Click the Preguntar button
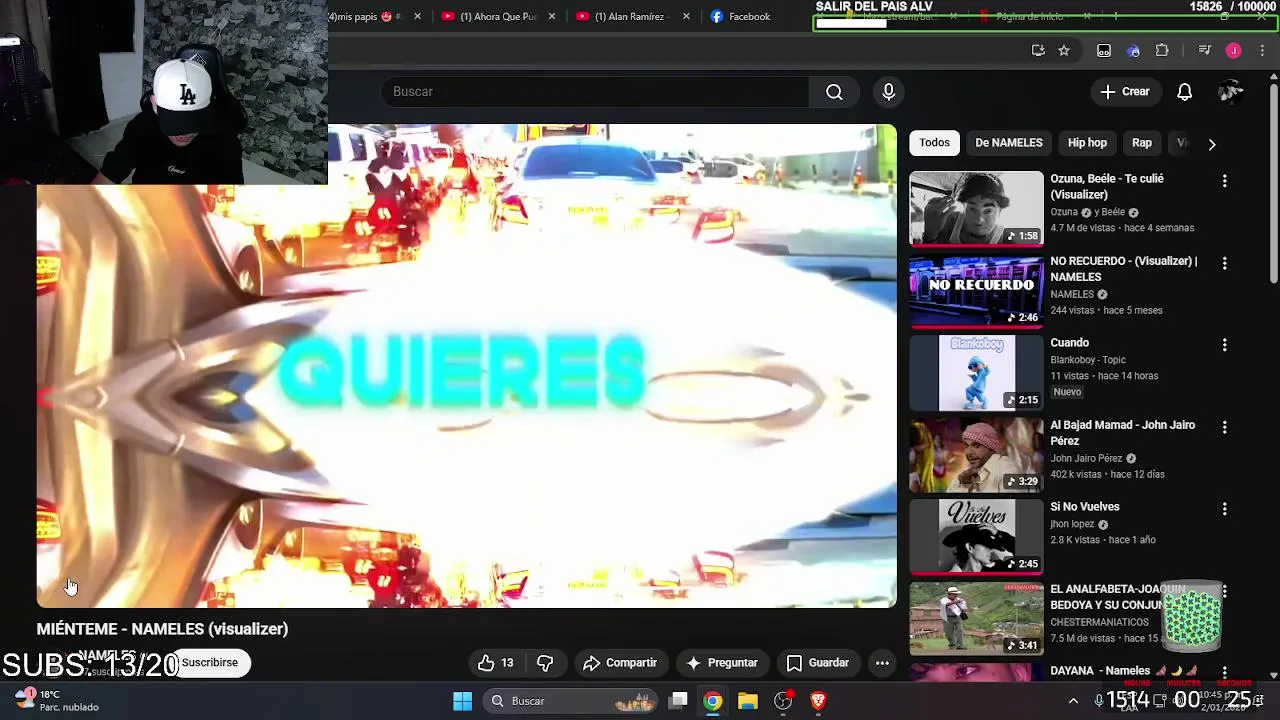1280x720 pixels. [722, 663]
